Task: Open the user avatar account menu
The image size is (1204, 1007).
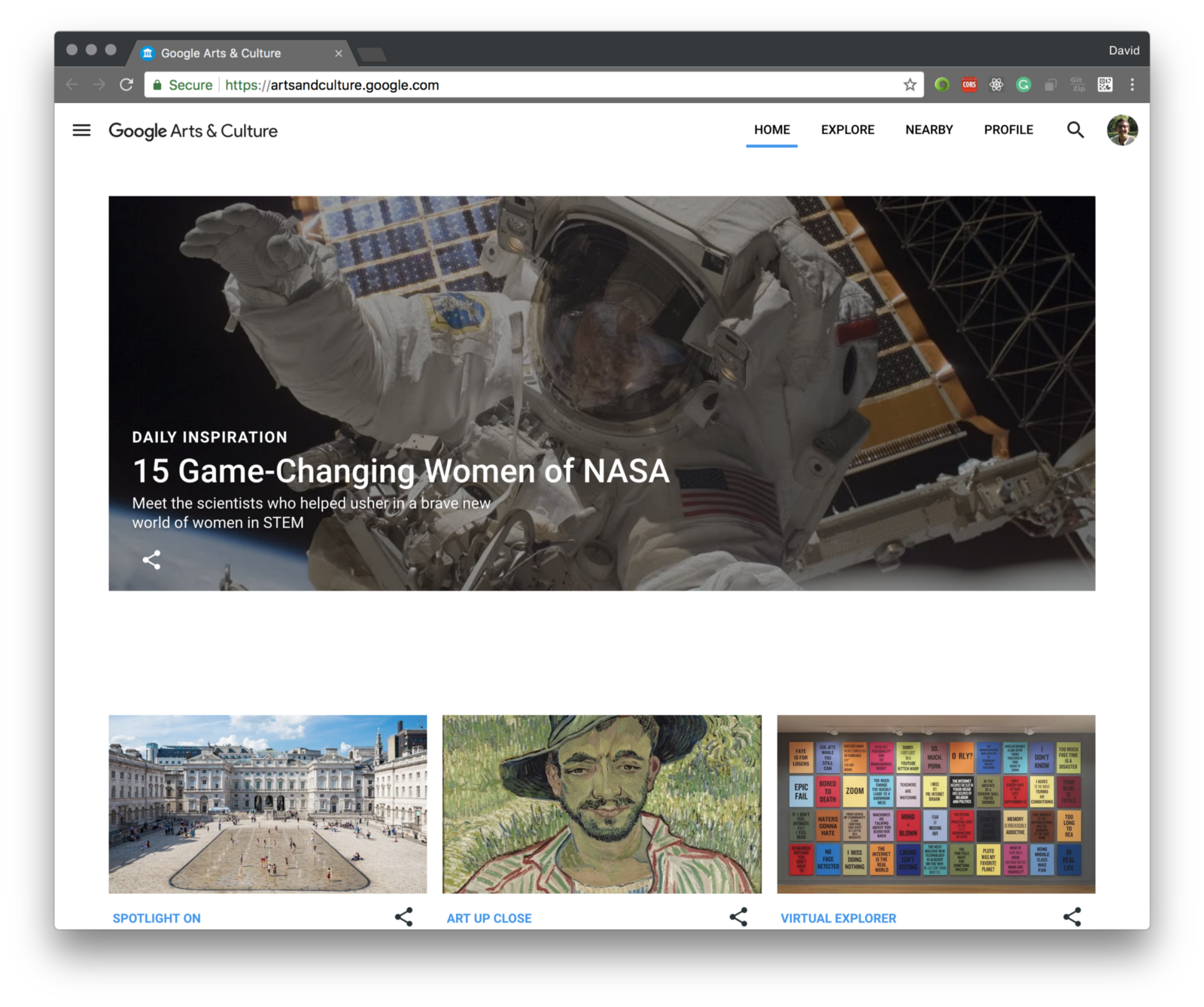Action: click(1122, 130)
